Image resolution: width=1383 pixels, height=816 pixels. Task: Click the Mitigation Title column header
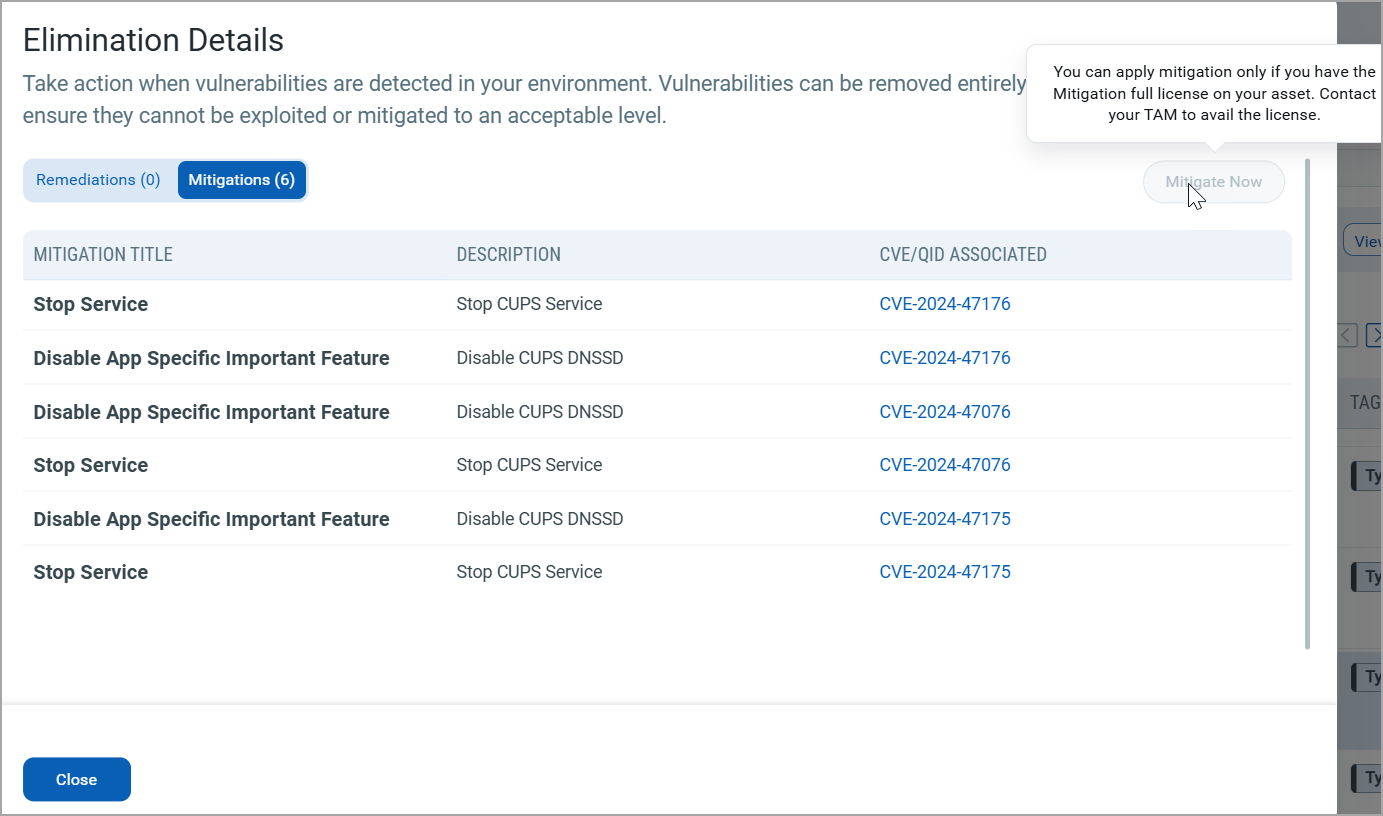103,255
